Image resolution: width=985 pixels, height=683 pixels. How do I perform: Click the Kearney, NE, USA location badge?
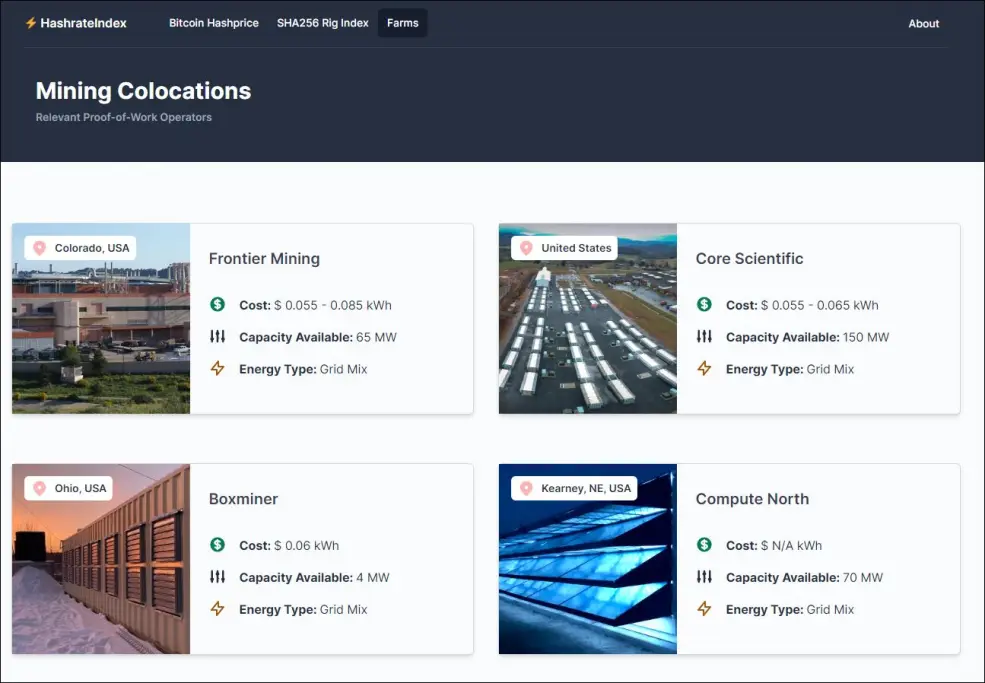[x=574, y=488]
